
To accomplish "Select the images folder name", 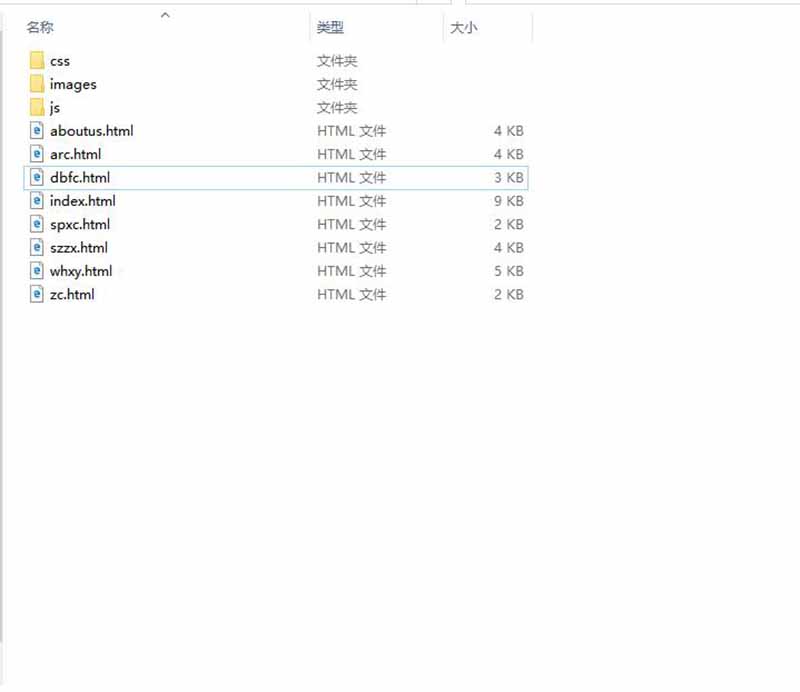I will click(73, 85).
